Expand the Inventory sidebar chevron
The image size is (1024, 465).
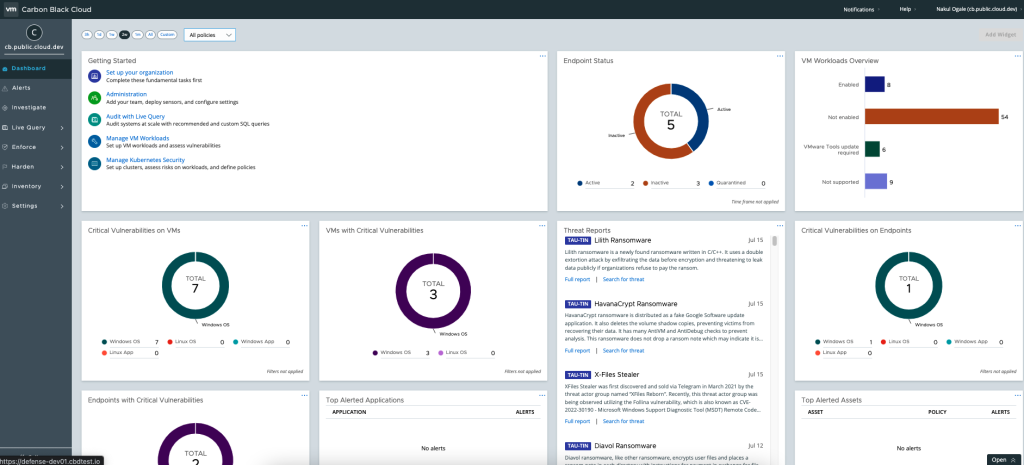pos(62,187)
